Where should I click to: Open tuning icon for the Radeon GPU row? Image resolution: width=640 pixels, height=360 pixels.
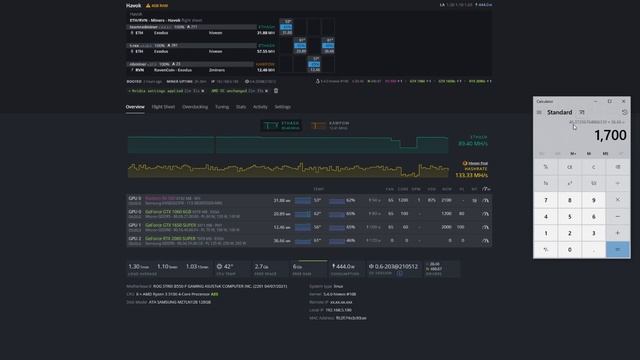coord(485,200)
